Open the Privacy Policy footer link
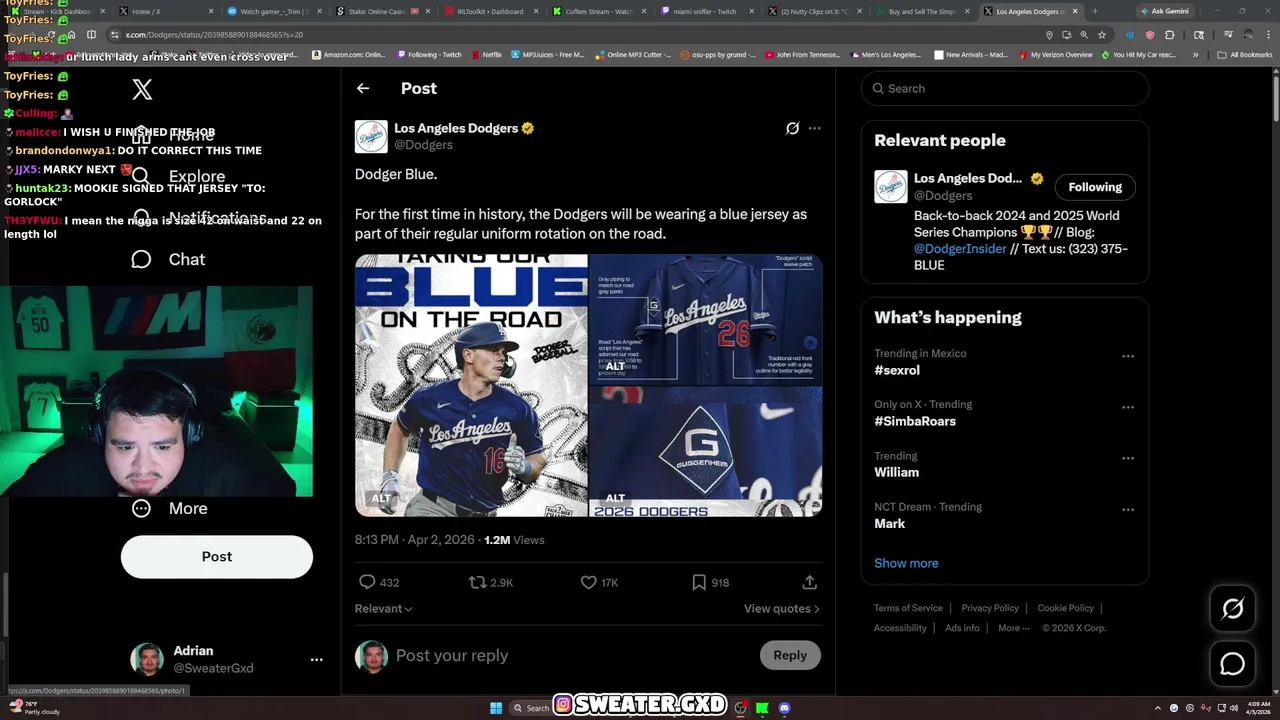 (990, 608)
